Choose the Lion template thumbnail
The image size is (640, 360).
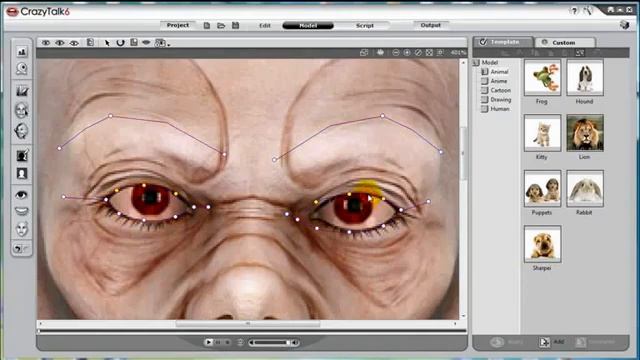[585, 133]
